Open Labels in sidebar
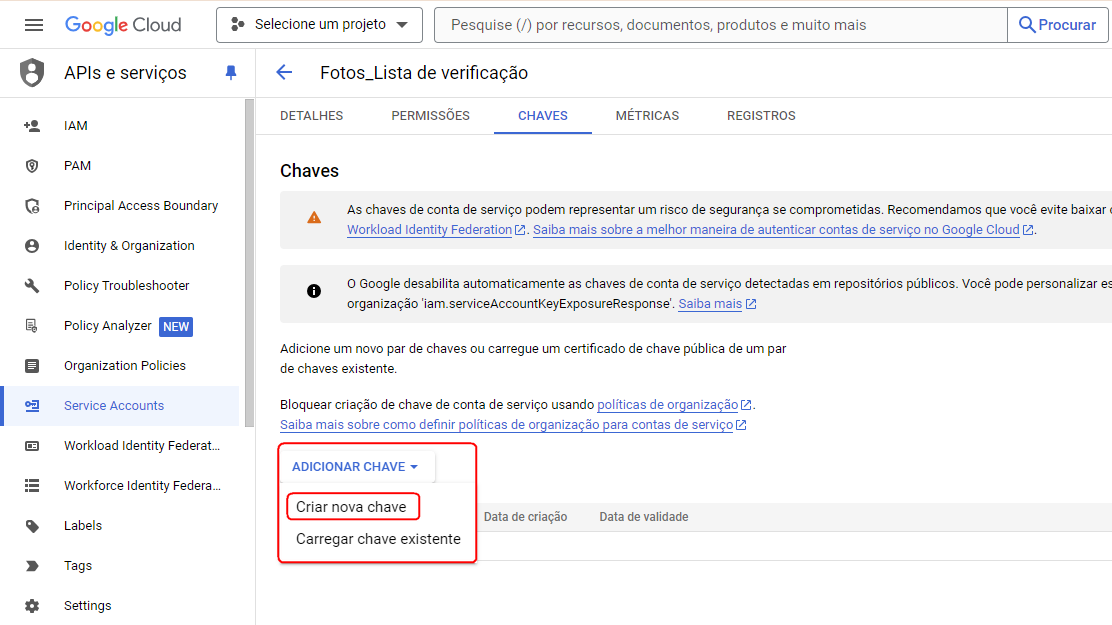This screenshot has height=625, width=1112. coord(83,526)
